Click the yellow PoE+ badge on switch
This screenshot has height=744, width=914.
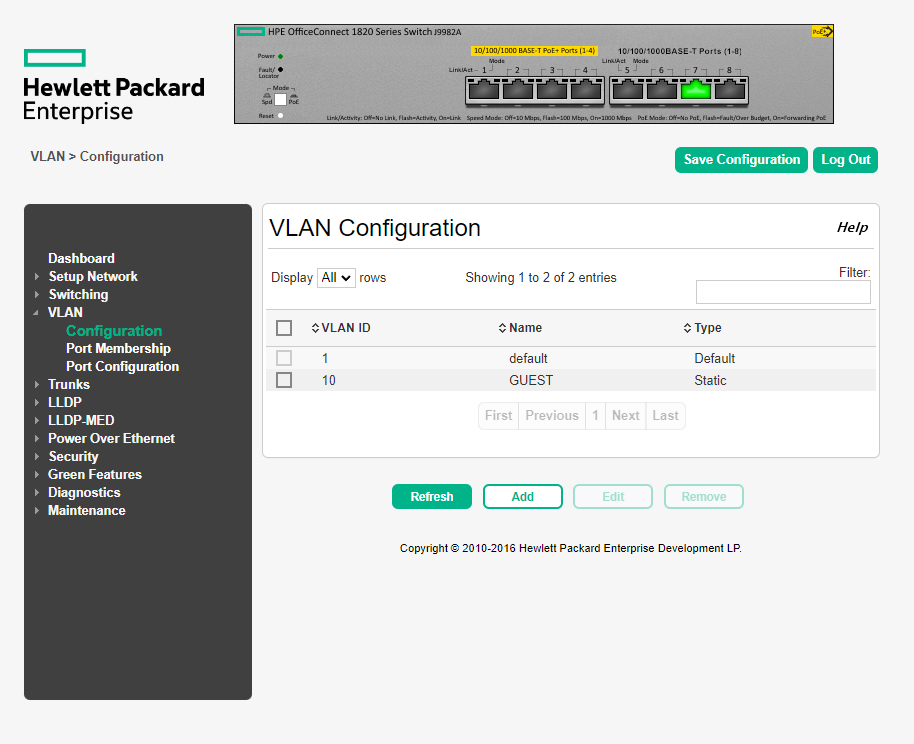pyautogui.click(x=822, y=31)
